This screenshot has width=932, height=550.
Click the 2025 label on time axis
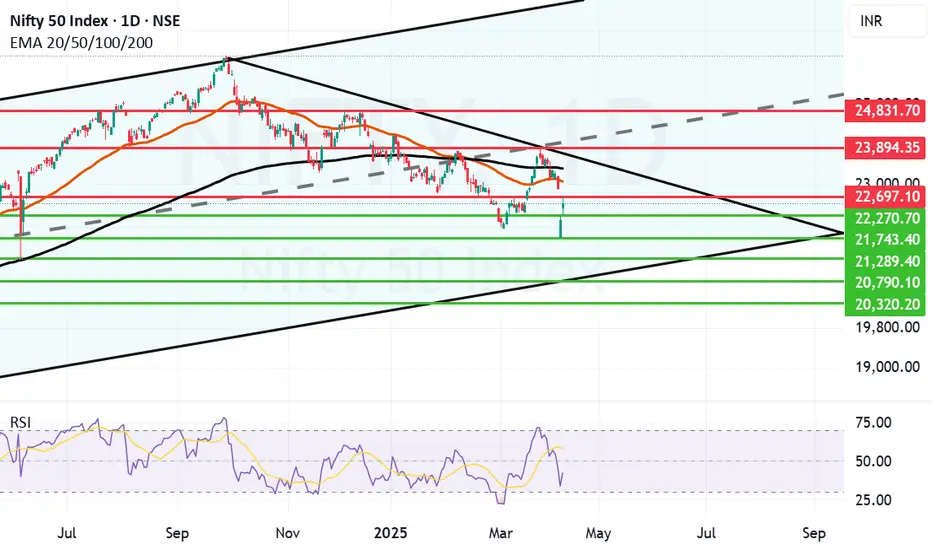(391, 533)
